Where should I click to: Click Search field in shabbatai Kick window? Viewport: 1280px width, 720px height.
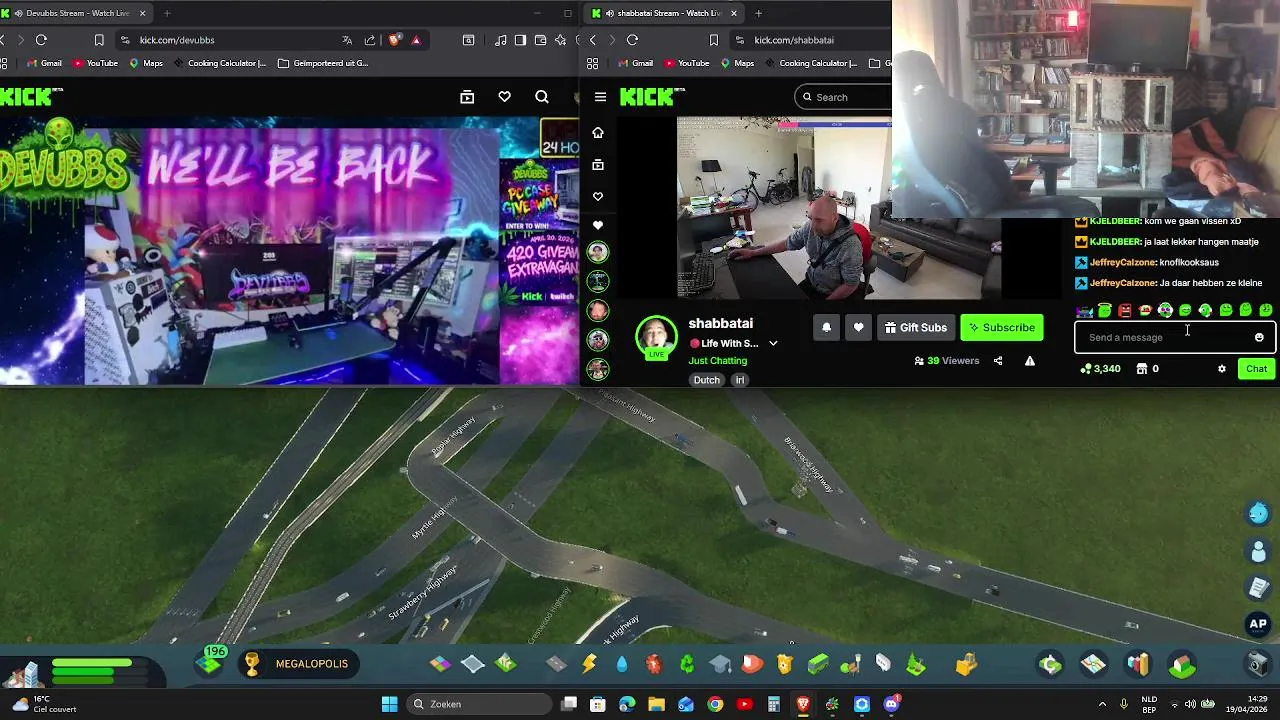[845, 97]
